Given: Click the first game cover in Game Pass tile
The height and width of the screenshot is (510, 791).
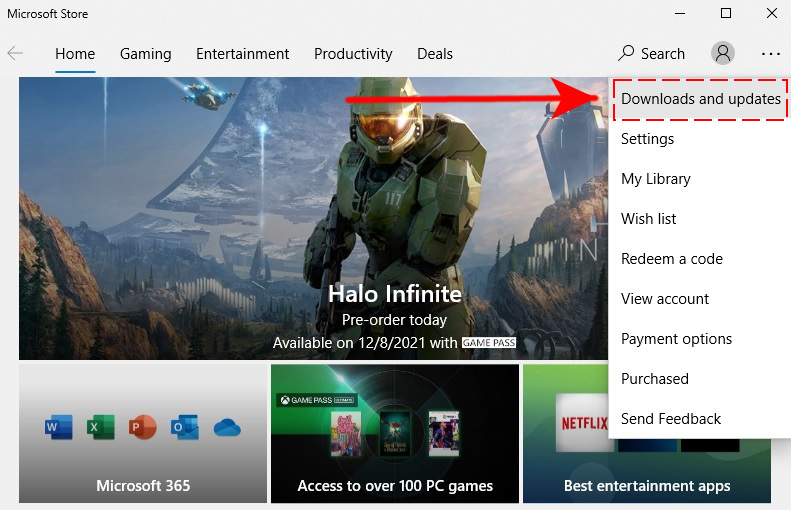Looking at the screenshot, I should coord(346,433).
